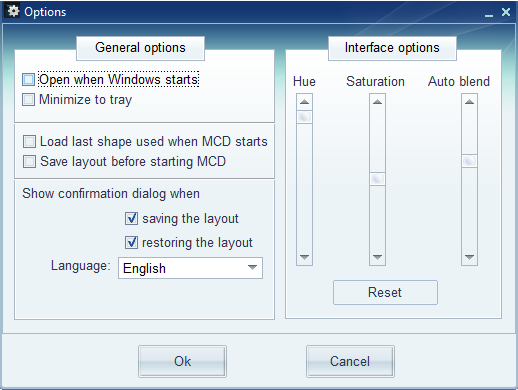Select the General options header tab
Image resolution: width=518 pixels, height=390 pixels.
pos(140,48)
